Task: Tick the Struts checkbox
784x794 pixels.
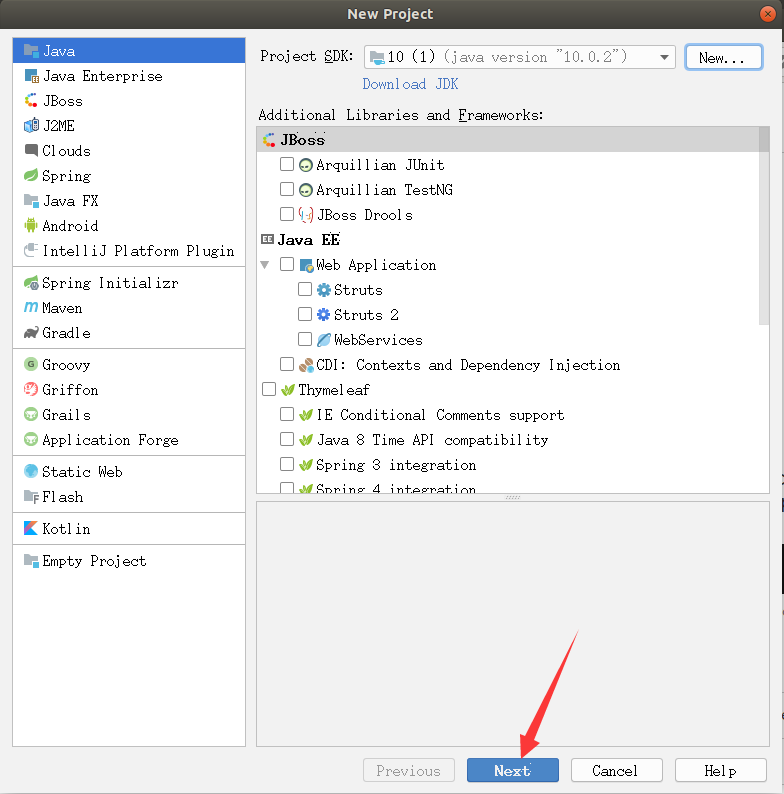Action: coord(305,289)
